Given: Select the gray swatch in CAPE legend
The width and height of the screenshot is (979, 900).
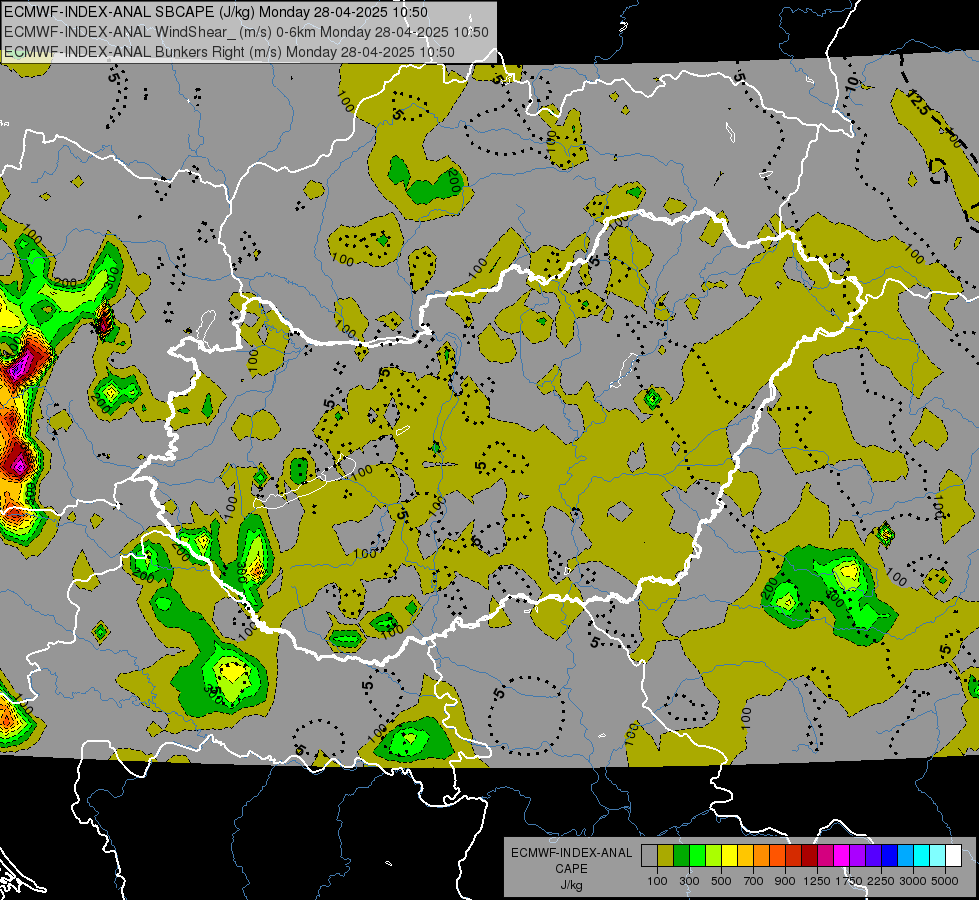Looking at the screenshot, I should pos(649,856).
